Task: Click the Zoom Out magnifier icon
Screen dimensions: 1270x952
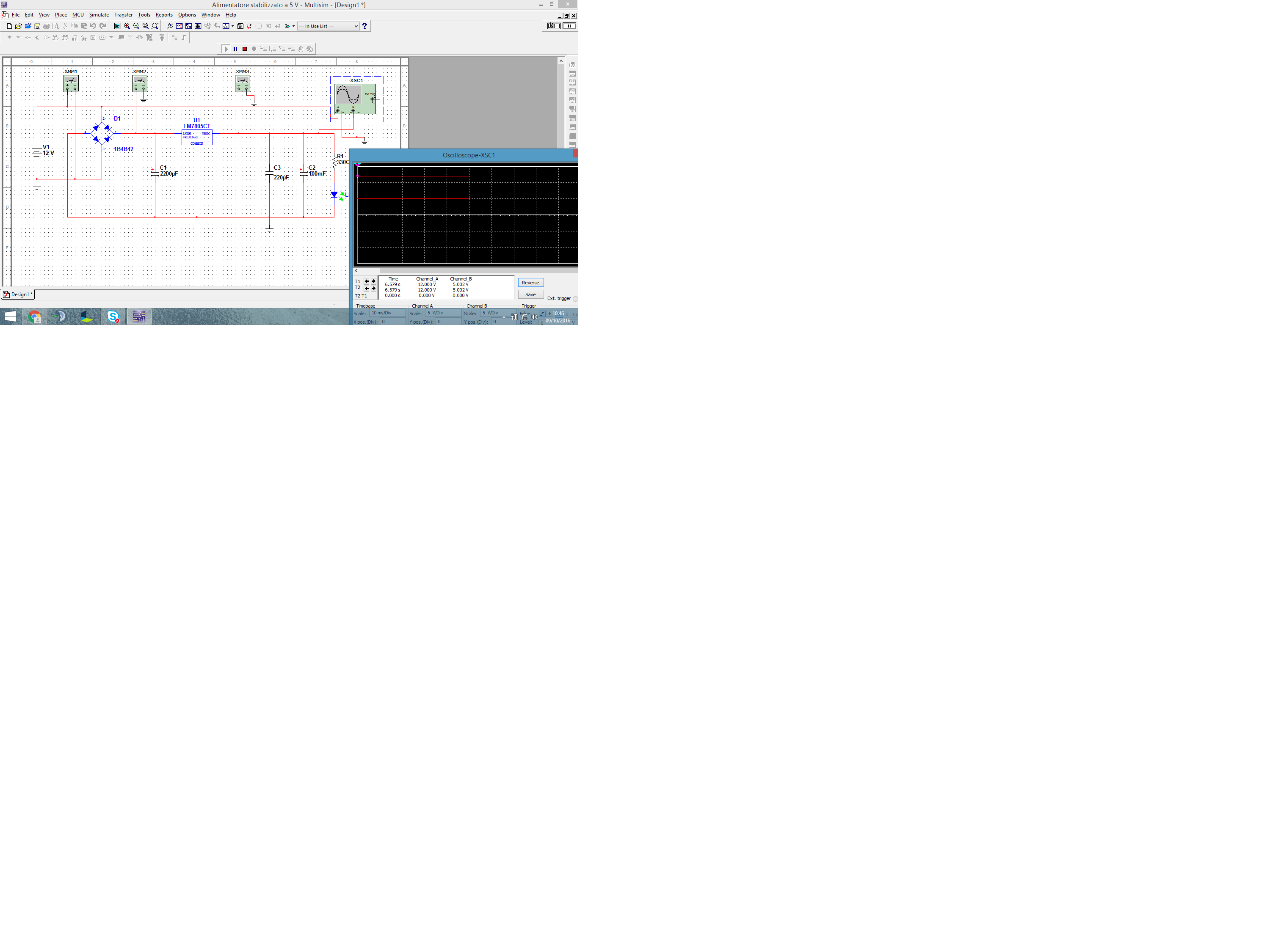Action: pyautogui.click(x=136, y=26)
